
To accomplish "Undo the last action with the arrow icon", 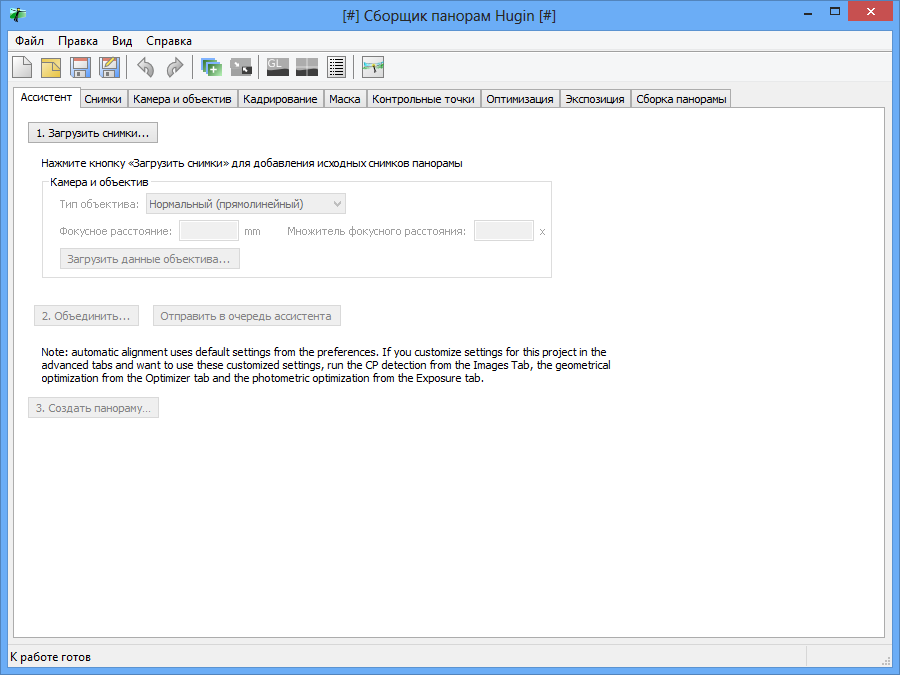I will pos(146,67).
